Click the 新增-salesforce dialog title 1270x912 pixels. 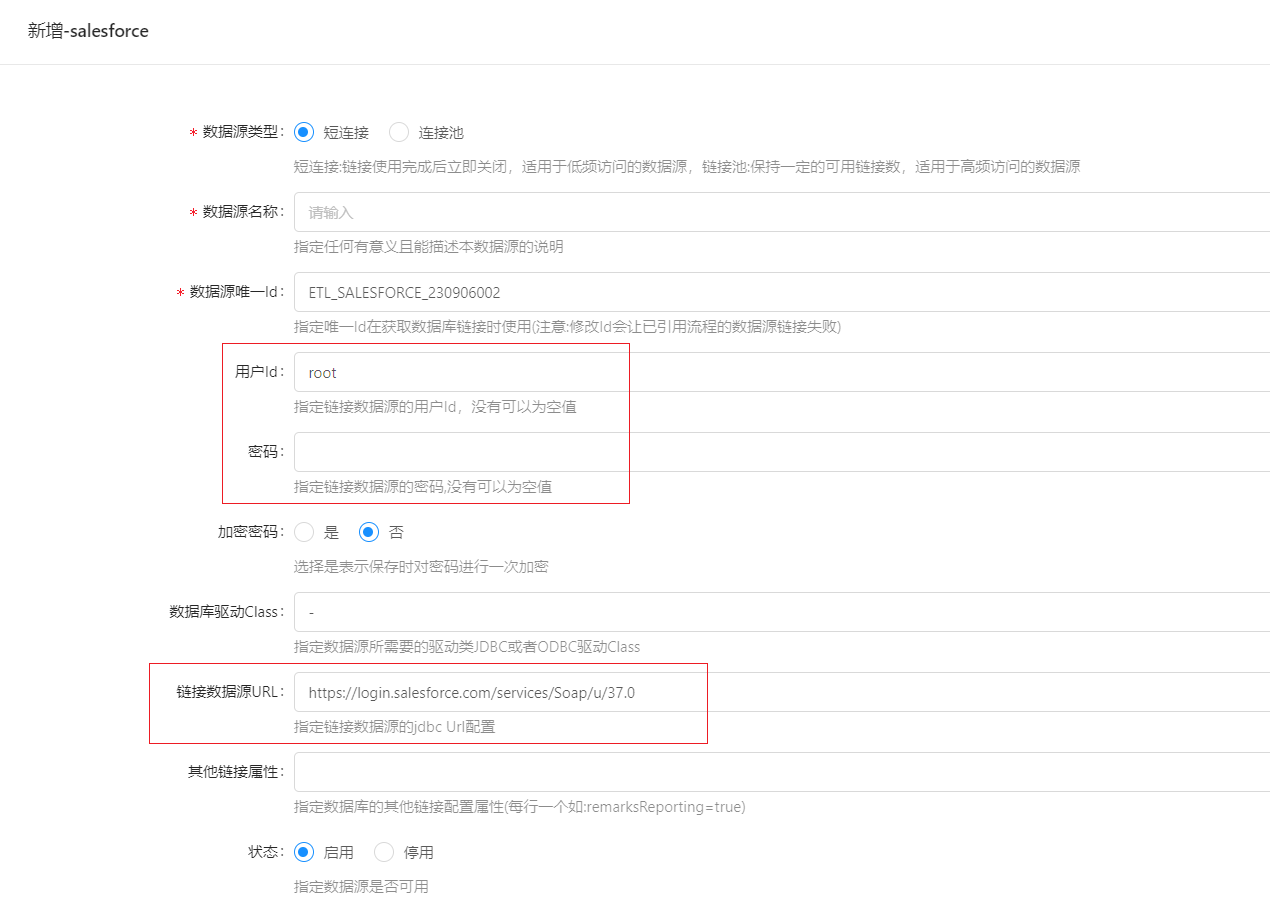pyautogui.click(x=88, y=31)
